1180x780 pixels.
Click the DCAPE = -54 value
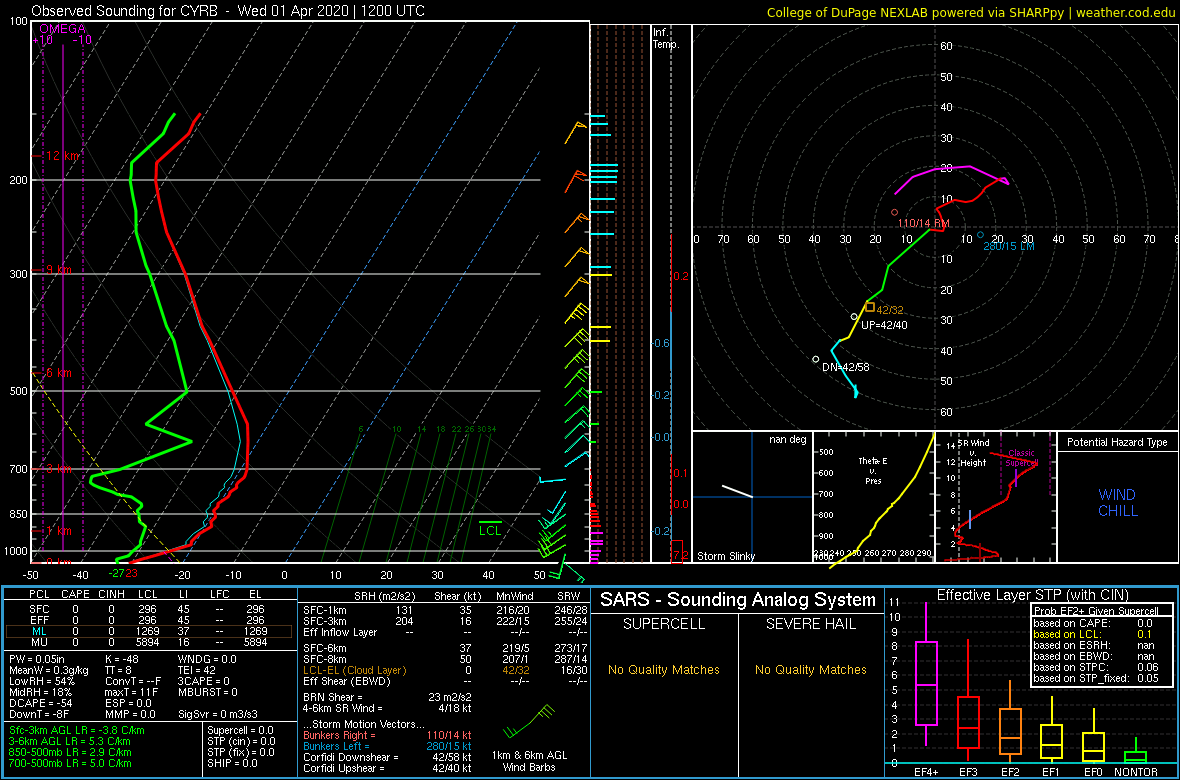(x=41, y=705)
